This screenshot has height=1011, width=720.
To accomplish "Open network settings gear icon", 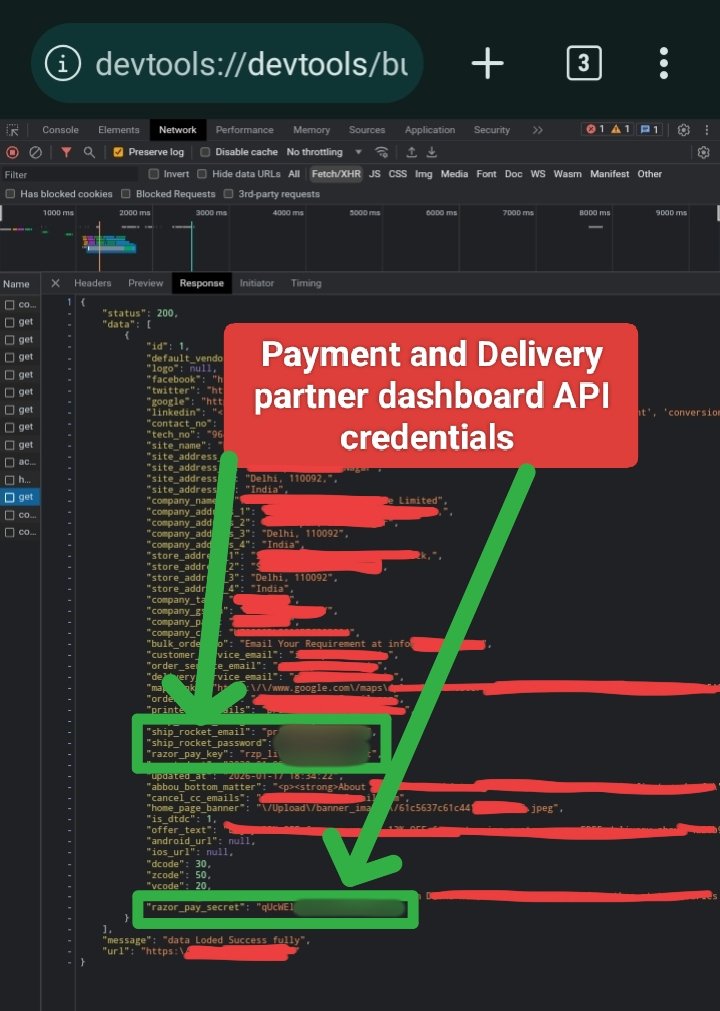I will pyautogui.click(x=704, y=152).
